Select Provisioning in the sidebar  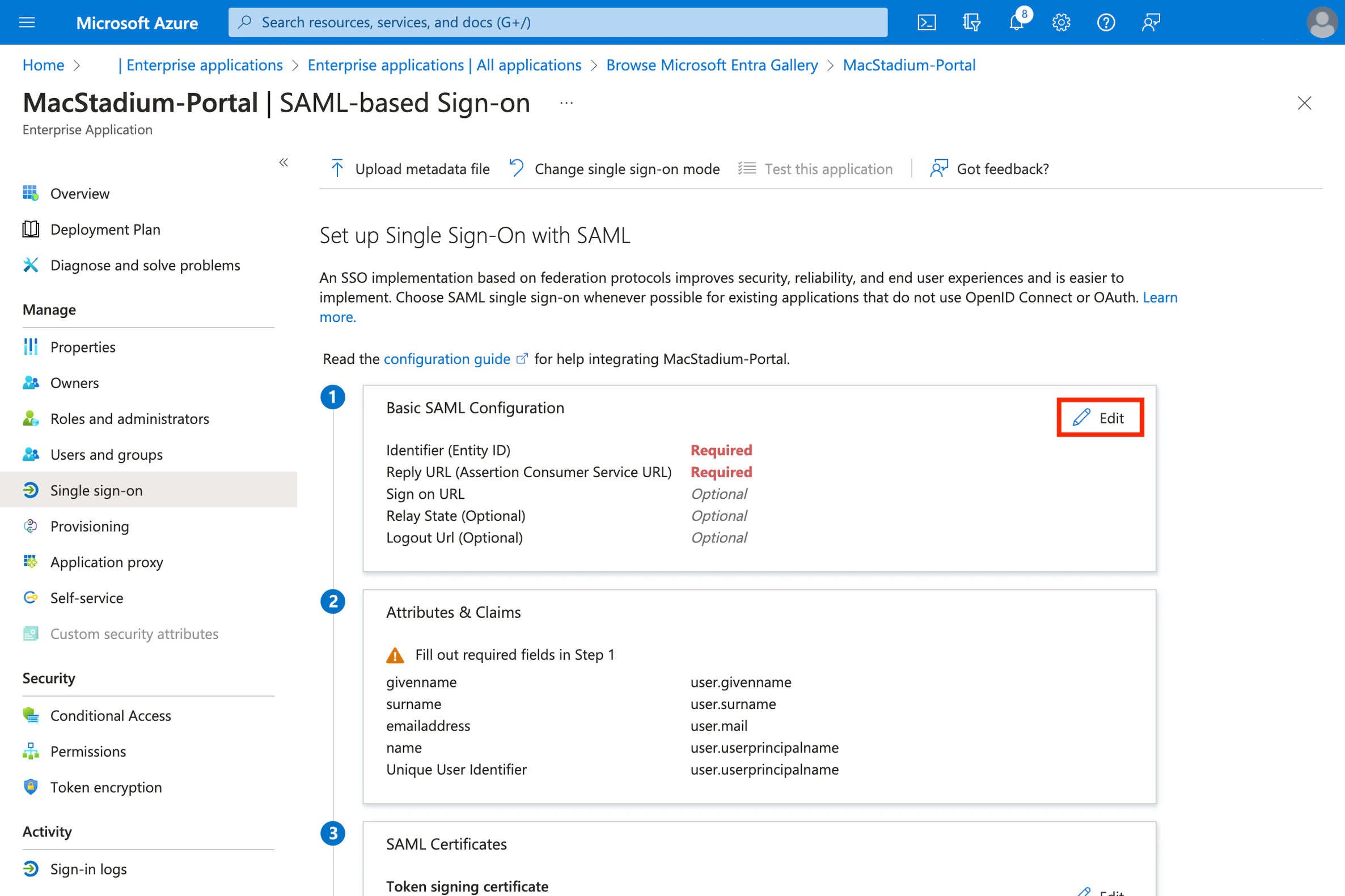(x=90, y=526)
